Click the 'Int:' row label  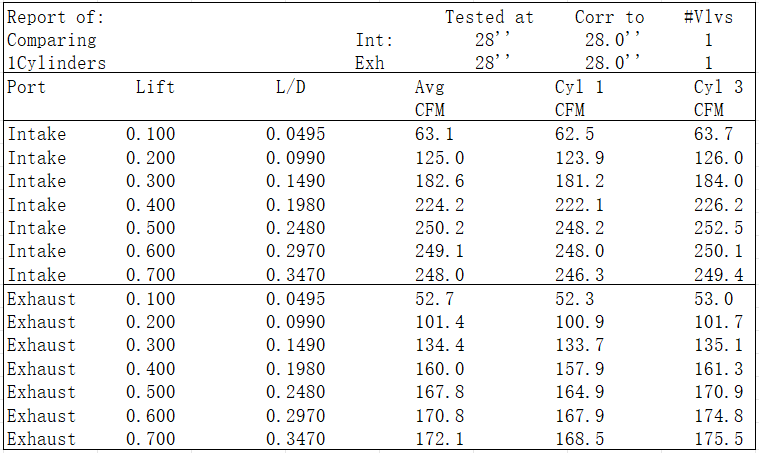tap(375, 40)
